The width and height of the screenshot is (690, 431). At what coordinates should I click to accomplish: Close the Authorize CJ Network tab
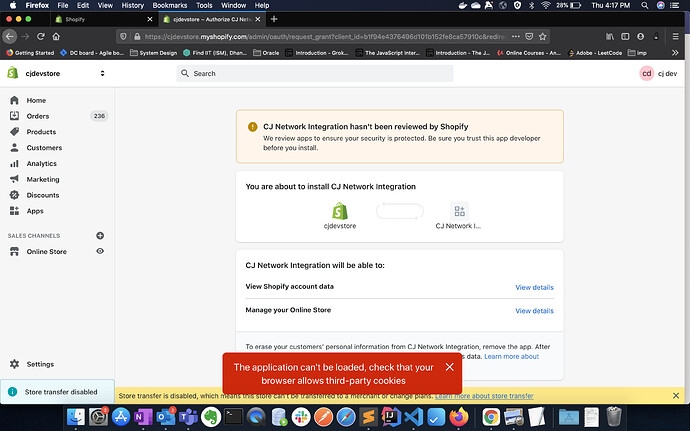pos(258,19)
